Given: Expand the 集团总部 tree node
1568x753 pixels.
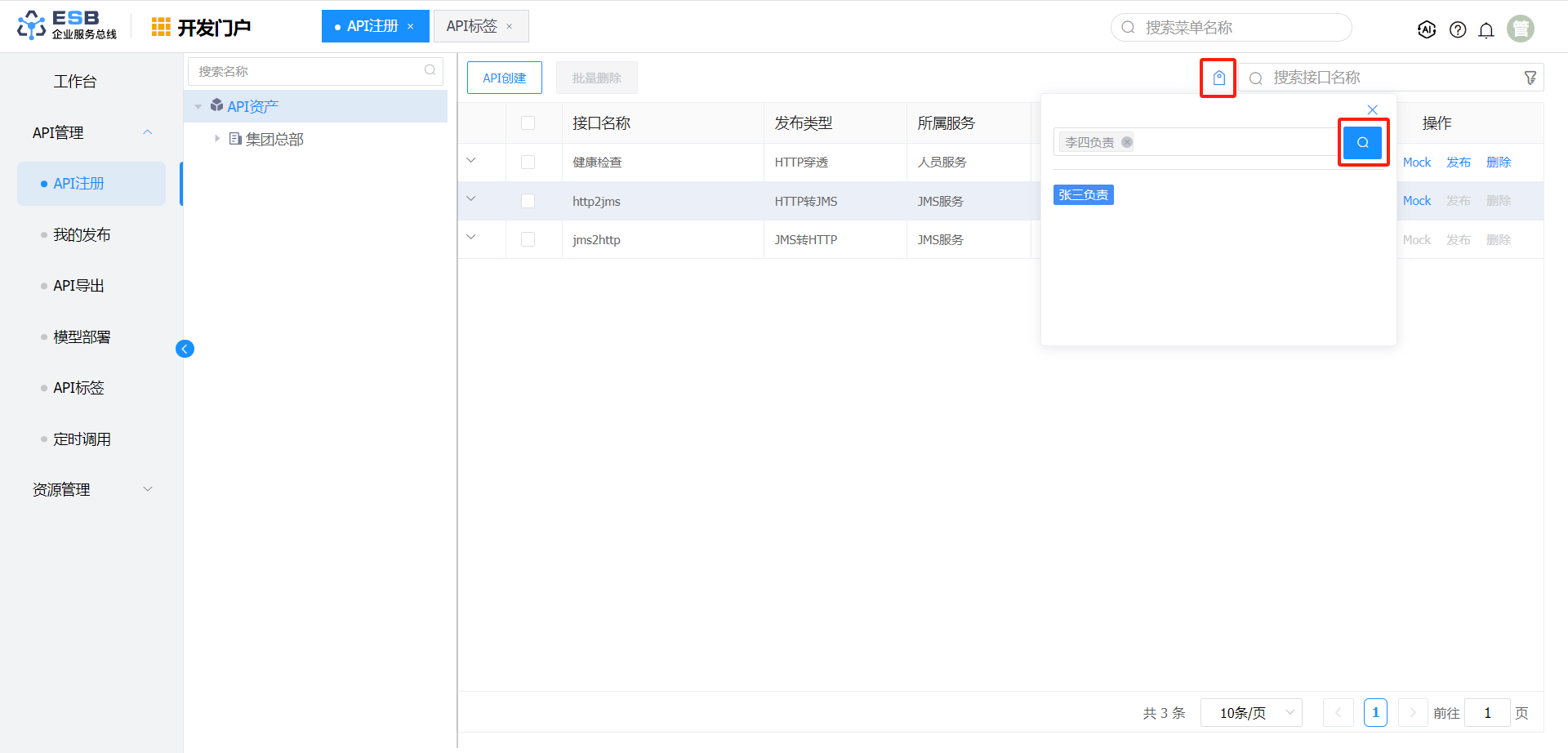Looking at the screenshot, I should [x=217, y=139].
